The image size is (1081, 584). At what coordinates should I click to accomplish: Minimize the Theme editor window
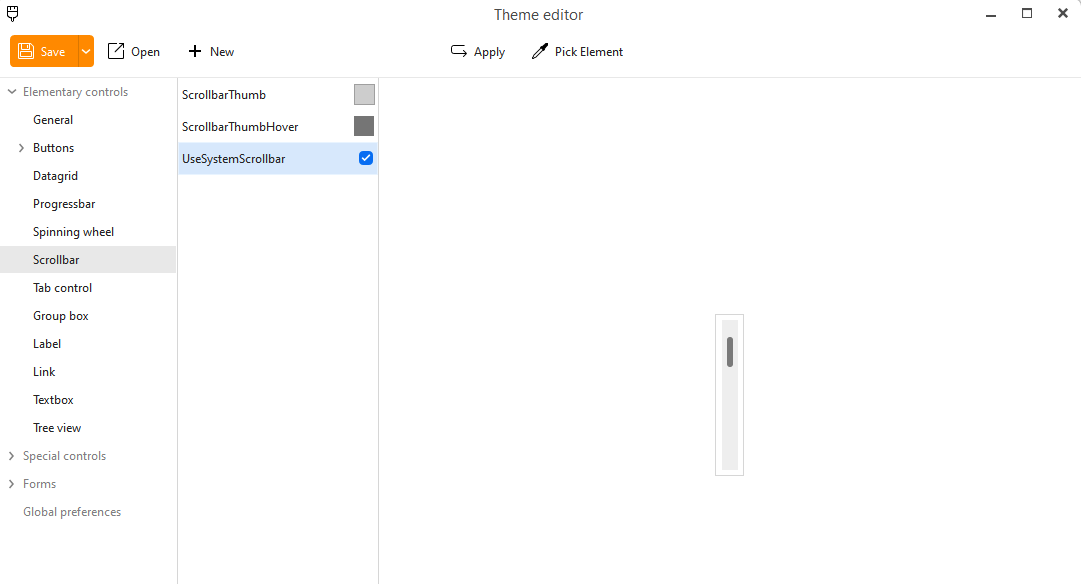[991, 14]
